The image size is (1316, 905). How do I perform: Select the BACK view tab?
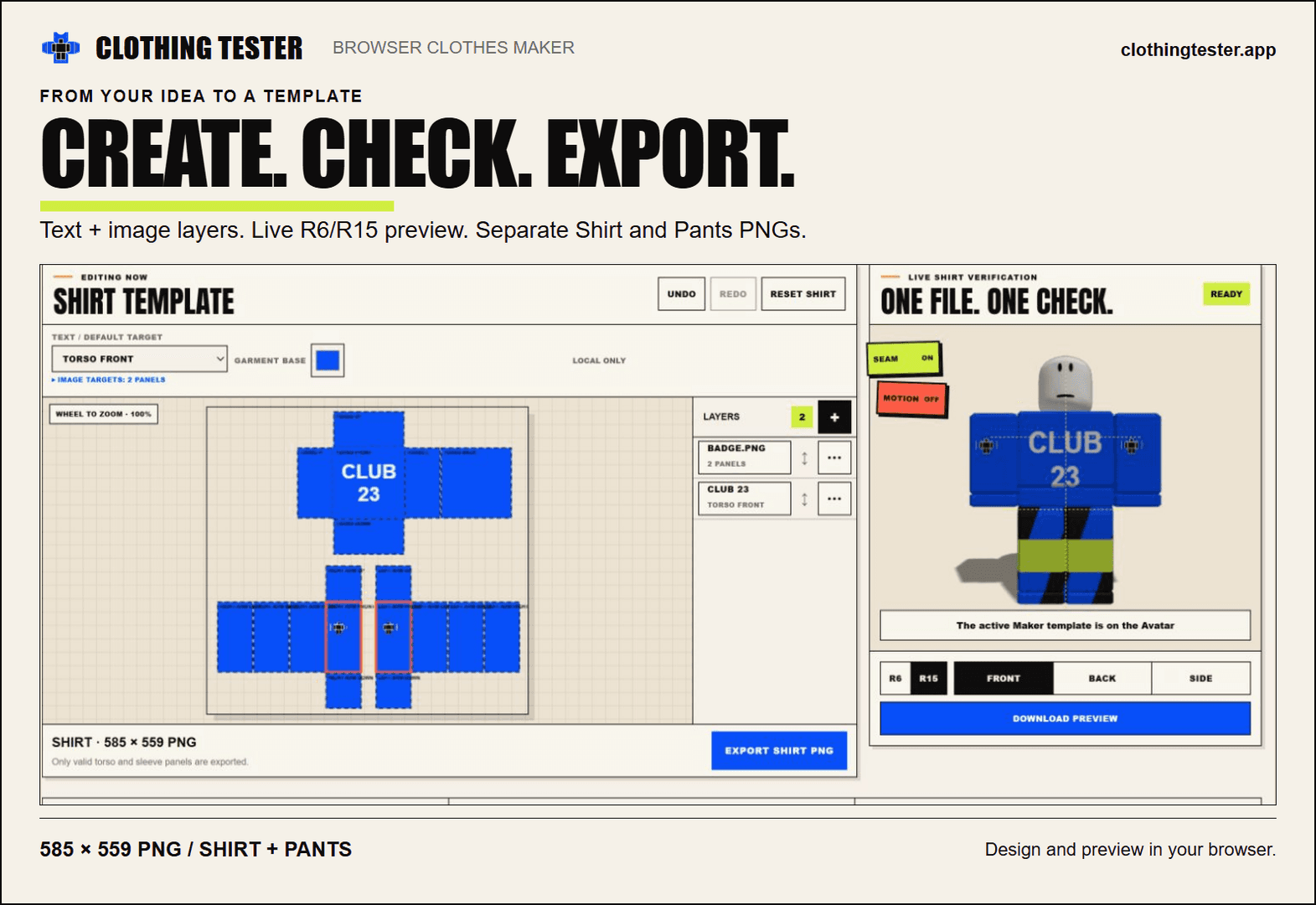tap(1102, 678)
